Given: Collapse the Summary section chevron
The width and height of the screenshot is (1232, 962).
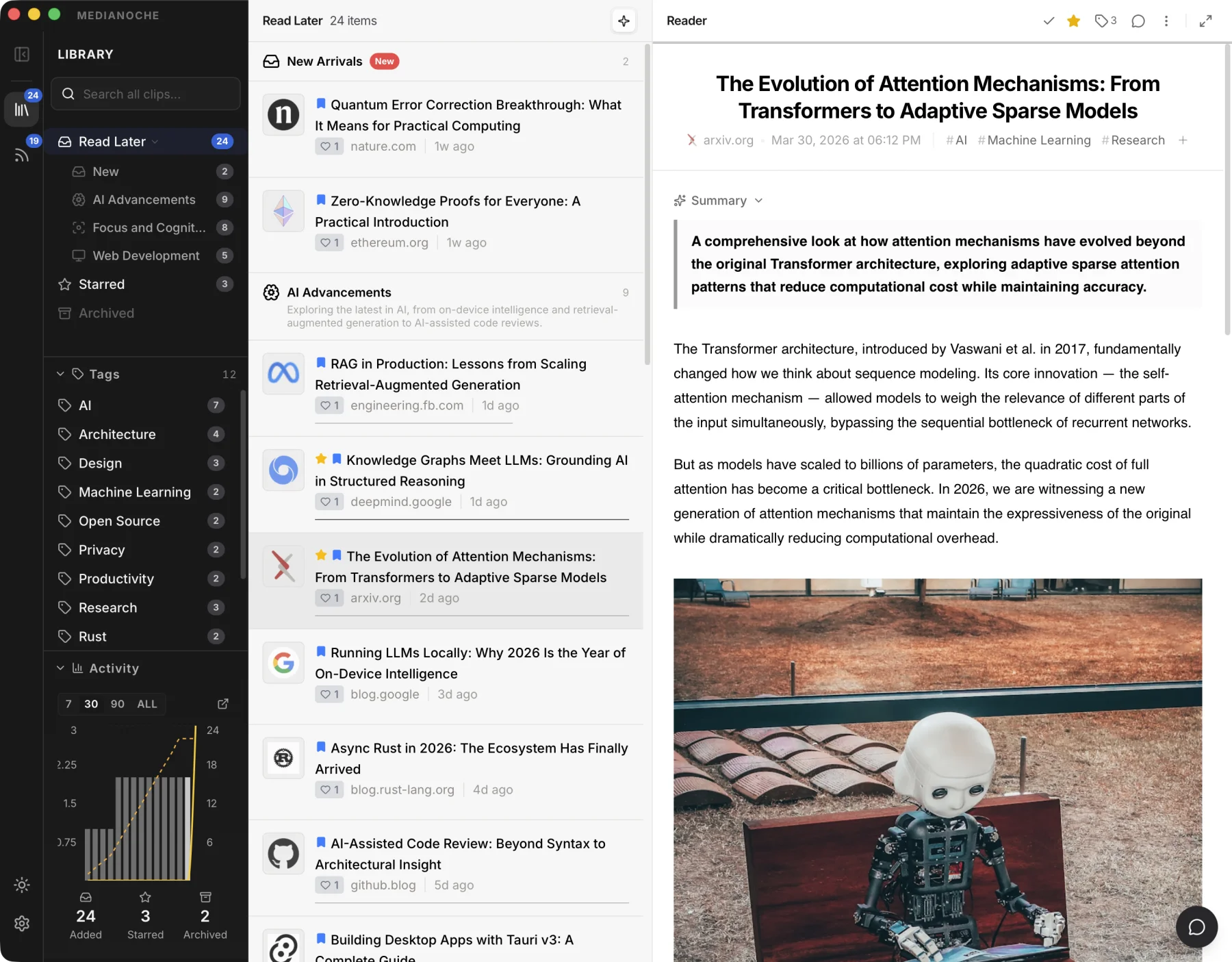Looking at the screenshot, I should (758, 201).
